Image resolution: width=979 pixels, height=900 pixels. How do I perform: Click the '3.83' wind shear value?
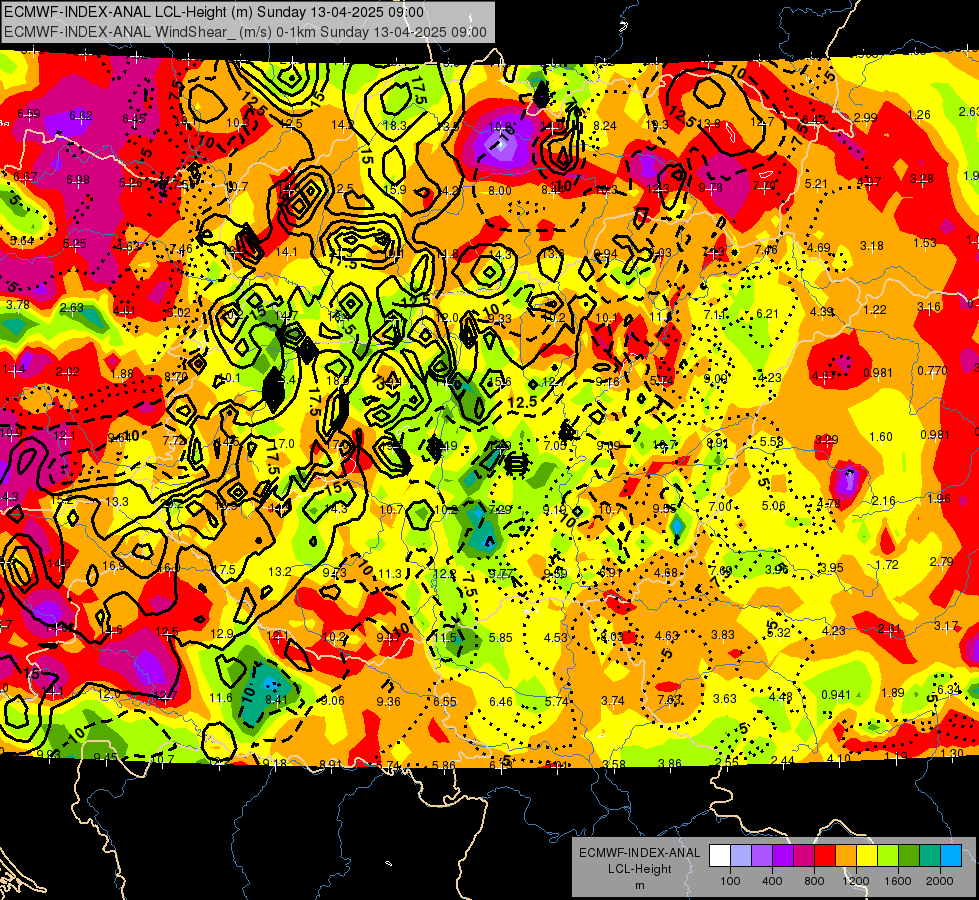[x=723, y=635]
